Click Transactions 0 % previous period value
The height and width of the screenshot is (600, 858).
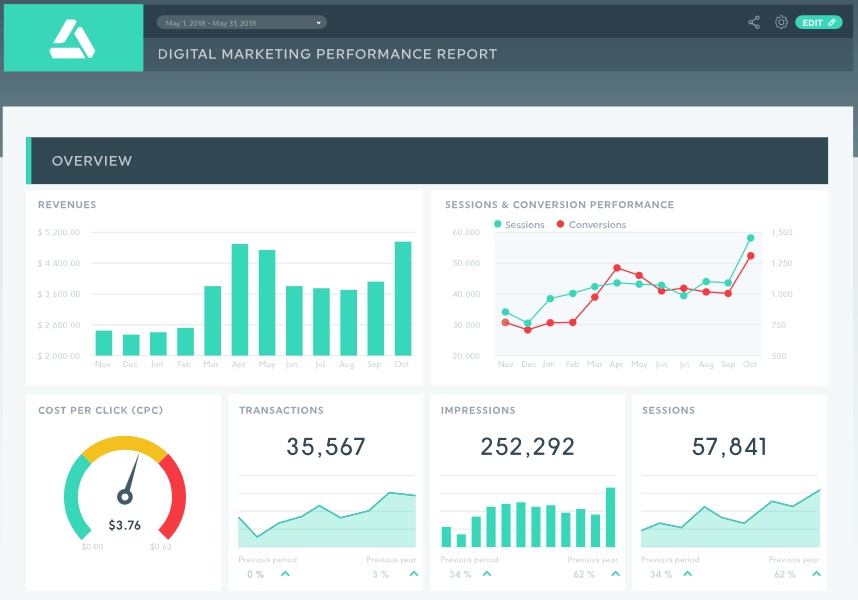tap(255, 574)
